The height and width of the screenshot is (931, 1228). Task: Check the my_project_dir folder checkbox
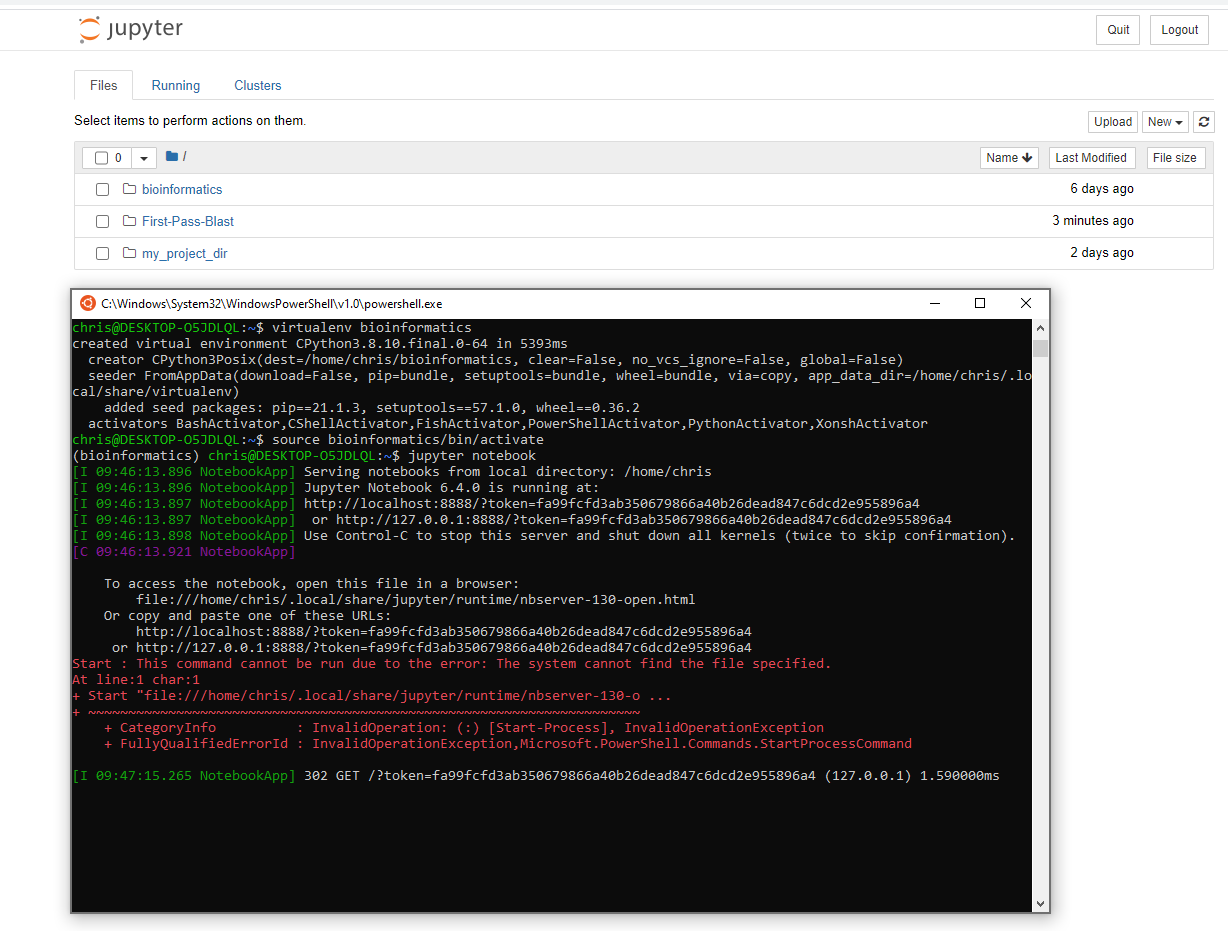(x=102, y=253)
